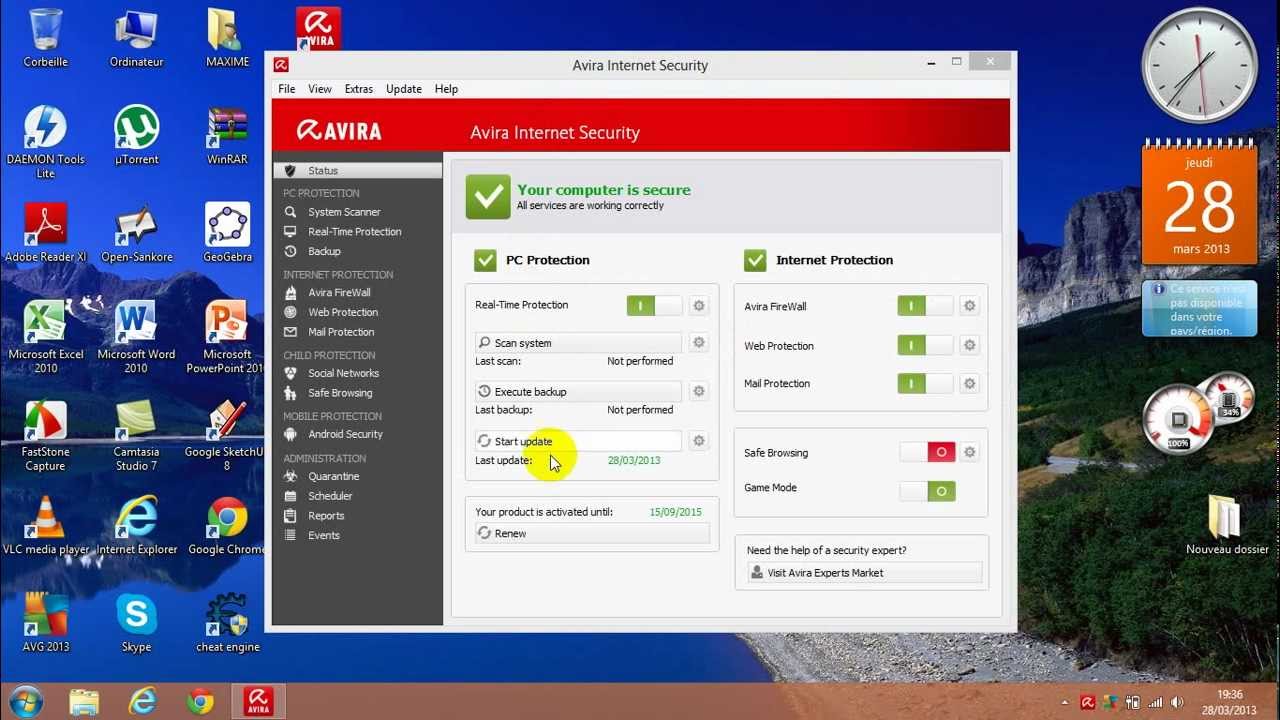1280x720 pixels.
Task: Open Google Chrome from the taskbar
Action: (x=201, y=702)
